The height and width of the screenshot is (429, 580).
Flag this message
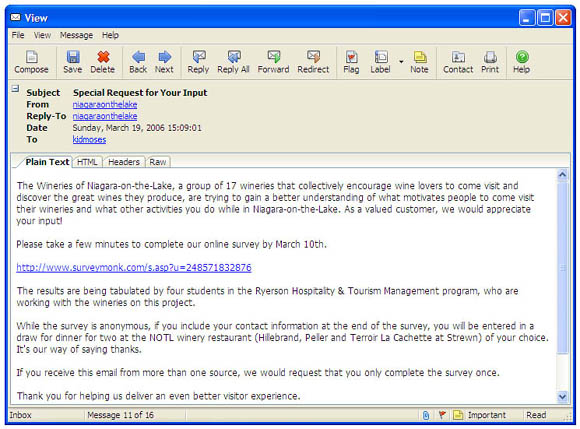coord(351,62)
